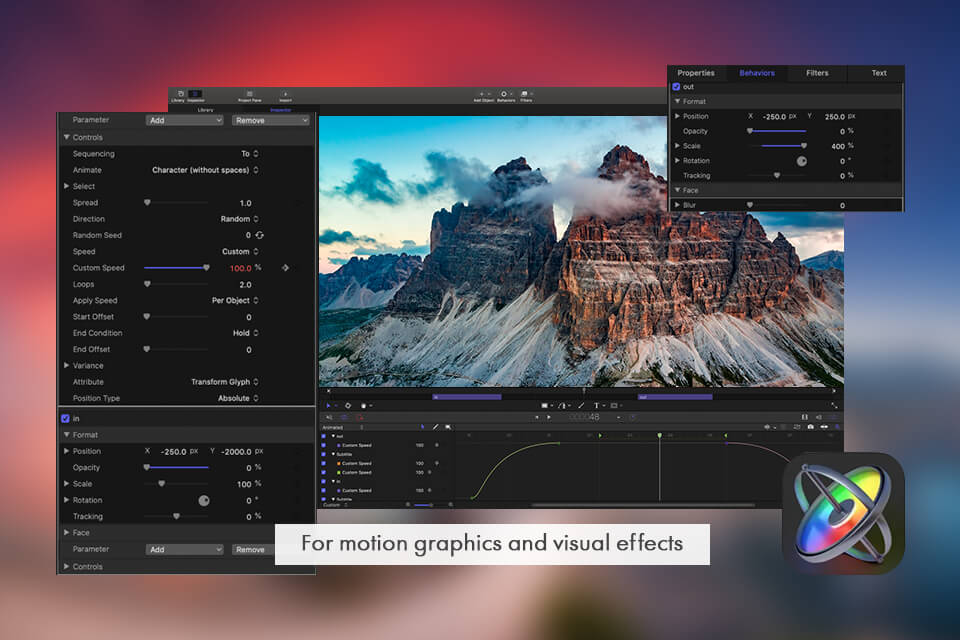Click the Inspector toolbar icon
Screen dimensions: 960x640
point(195,96)
